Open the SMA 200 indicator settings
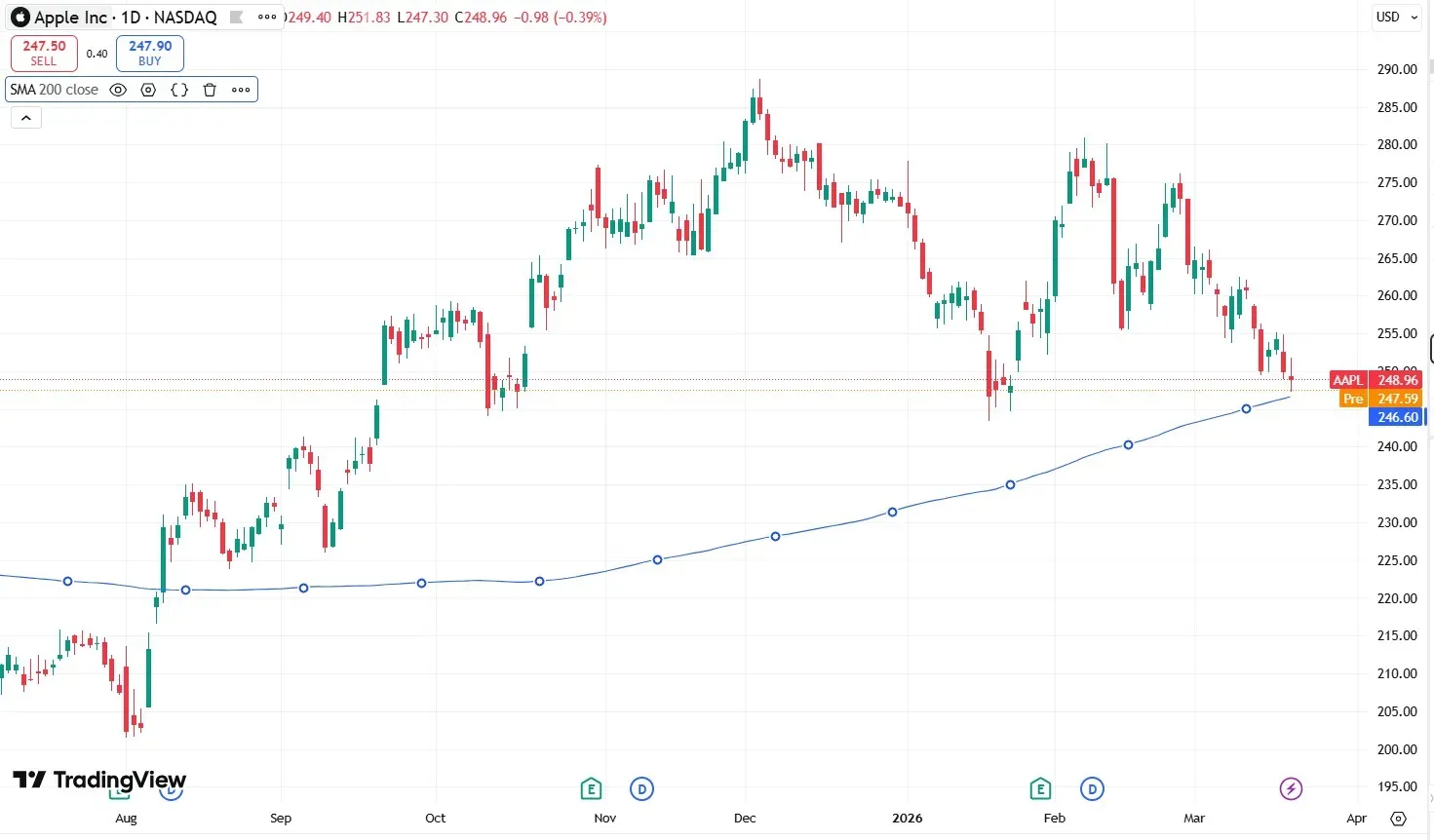The height and width of the screenshot is (840, 1434). tap(147, 90)
